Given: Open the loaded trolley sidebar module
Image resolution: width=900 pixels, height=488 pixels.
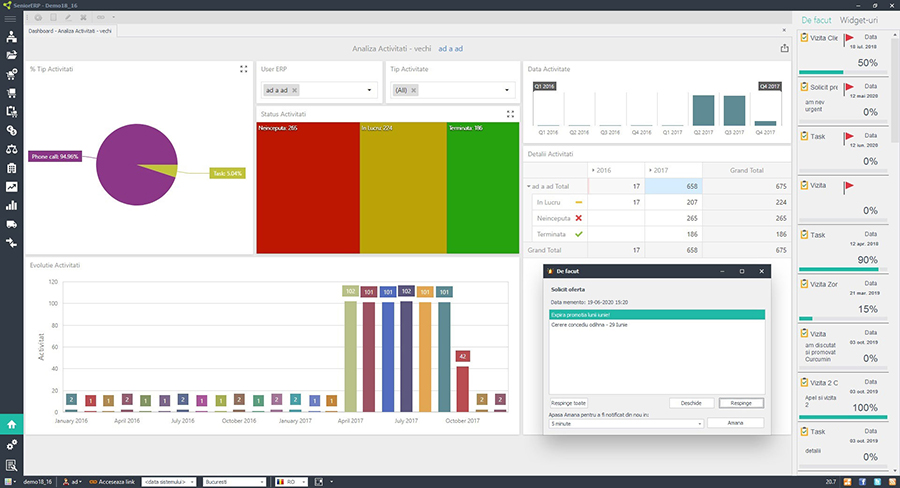Looking at the screenshot, I should 11,93.
